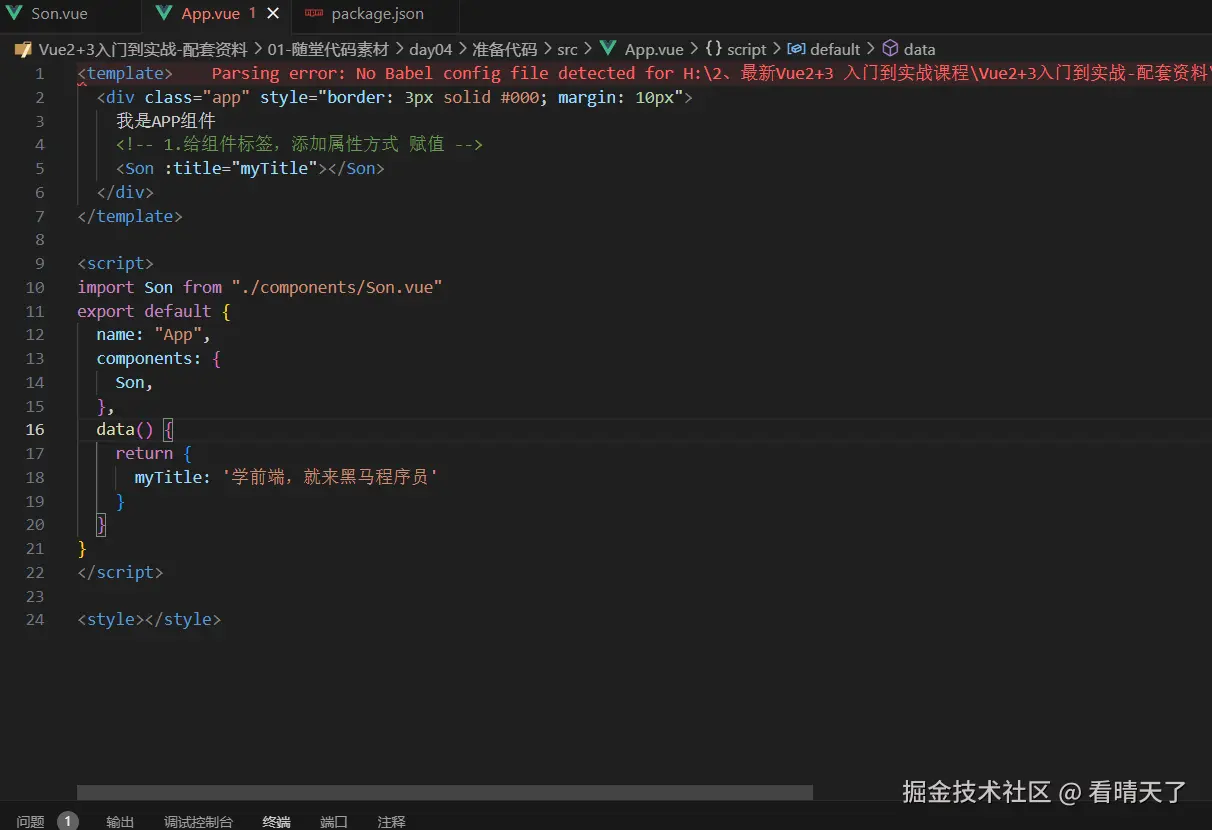The width and height of the screenshot is (1212, 830).
Task: Open the day04 breadcrumb segment
Action: tap(431, 49)
